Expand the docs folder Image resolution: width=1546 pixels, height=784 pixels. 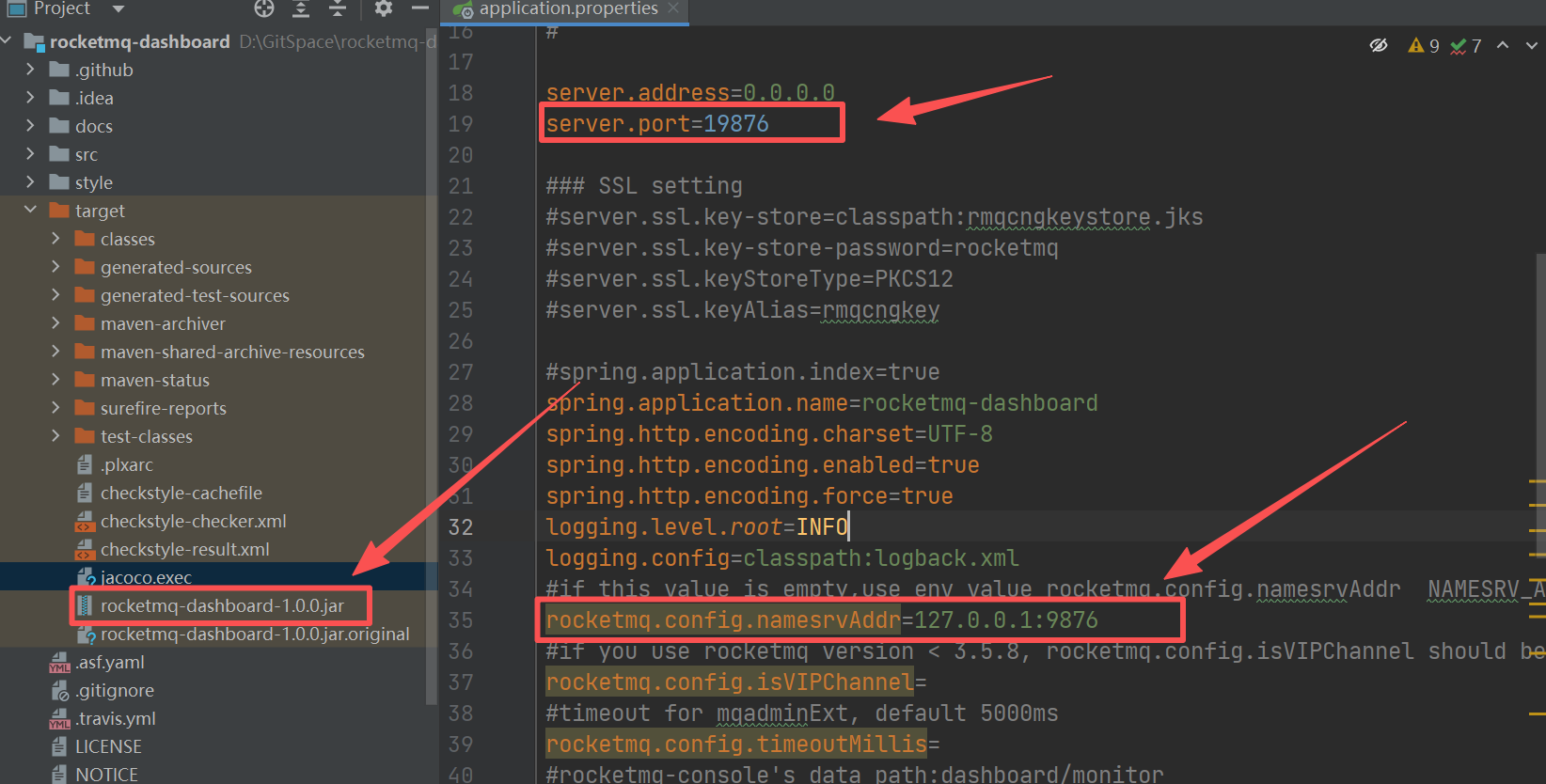(30, 126)
